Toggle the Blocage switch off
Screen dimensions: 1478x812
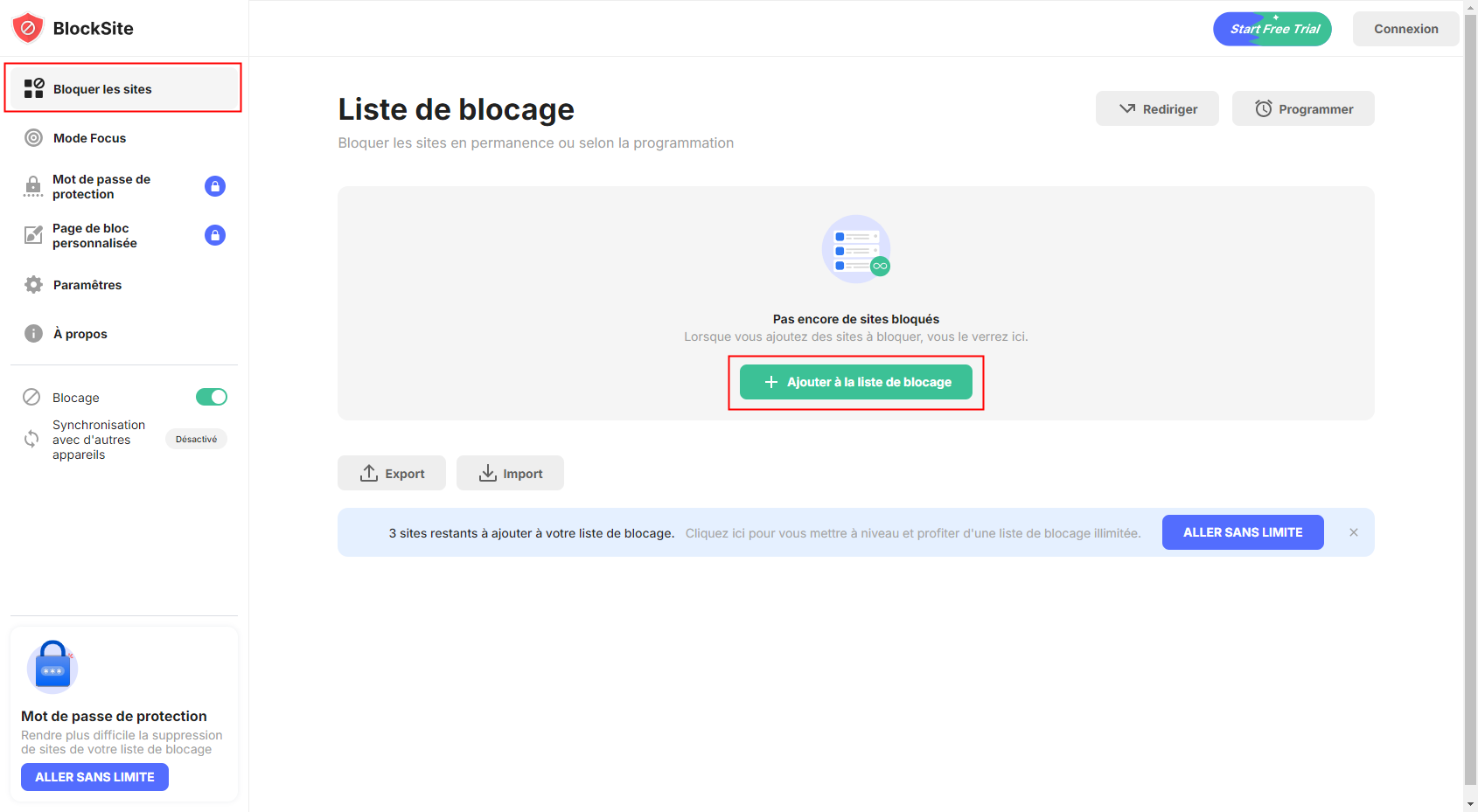[212, 397]
